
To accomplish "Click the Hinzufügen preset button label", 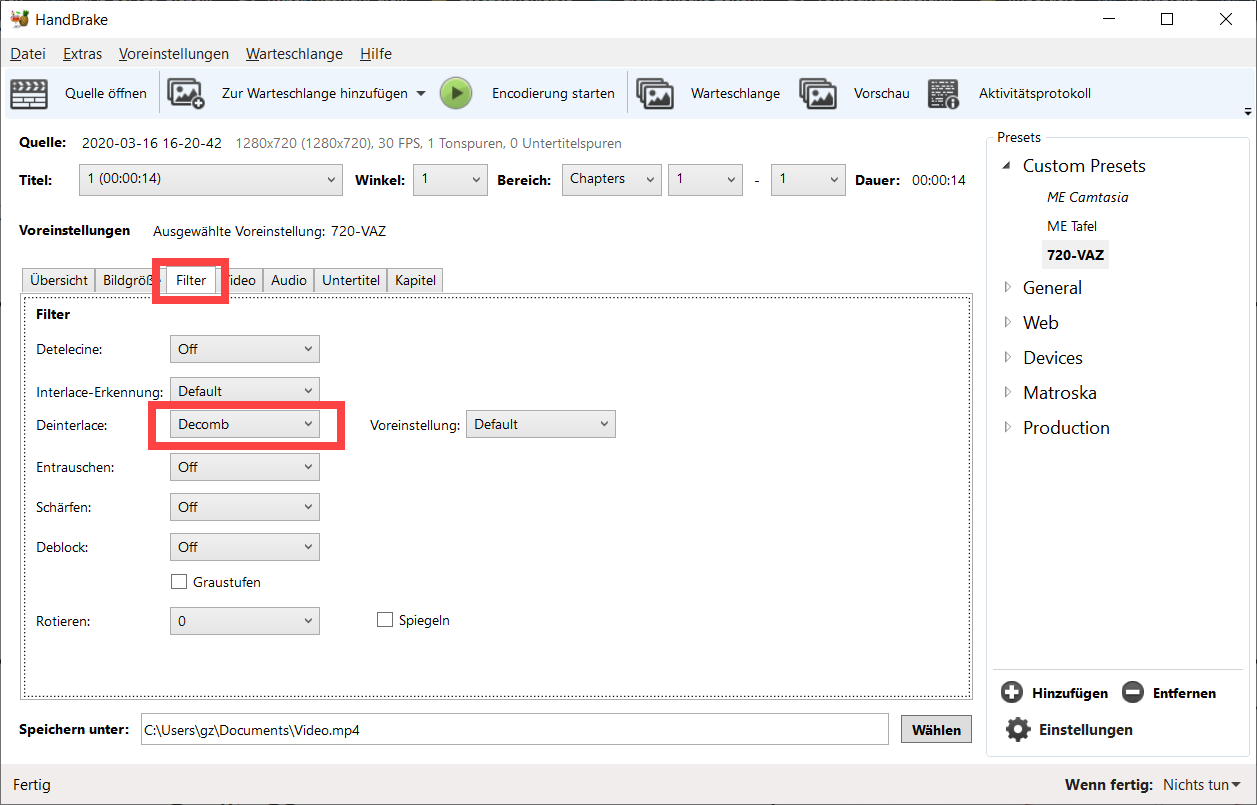I will (x=1070, y=693).
